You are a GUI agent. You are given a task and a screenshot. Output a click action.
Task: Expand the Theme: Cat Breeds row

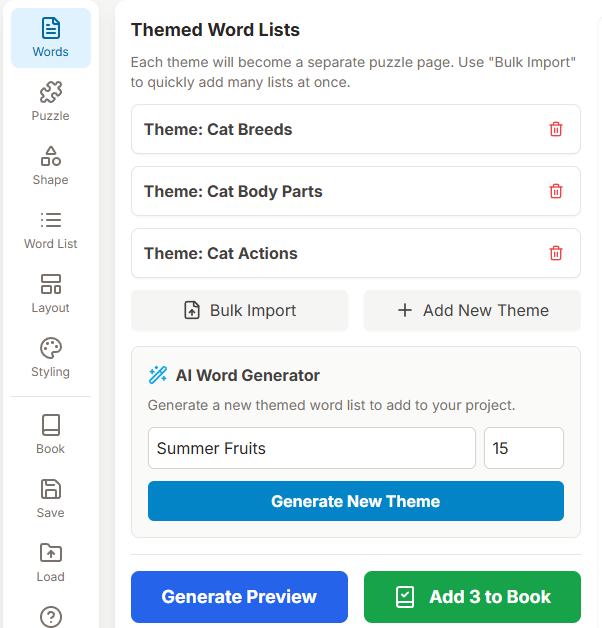[x=330, y=129]
